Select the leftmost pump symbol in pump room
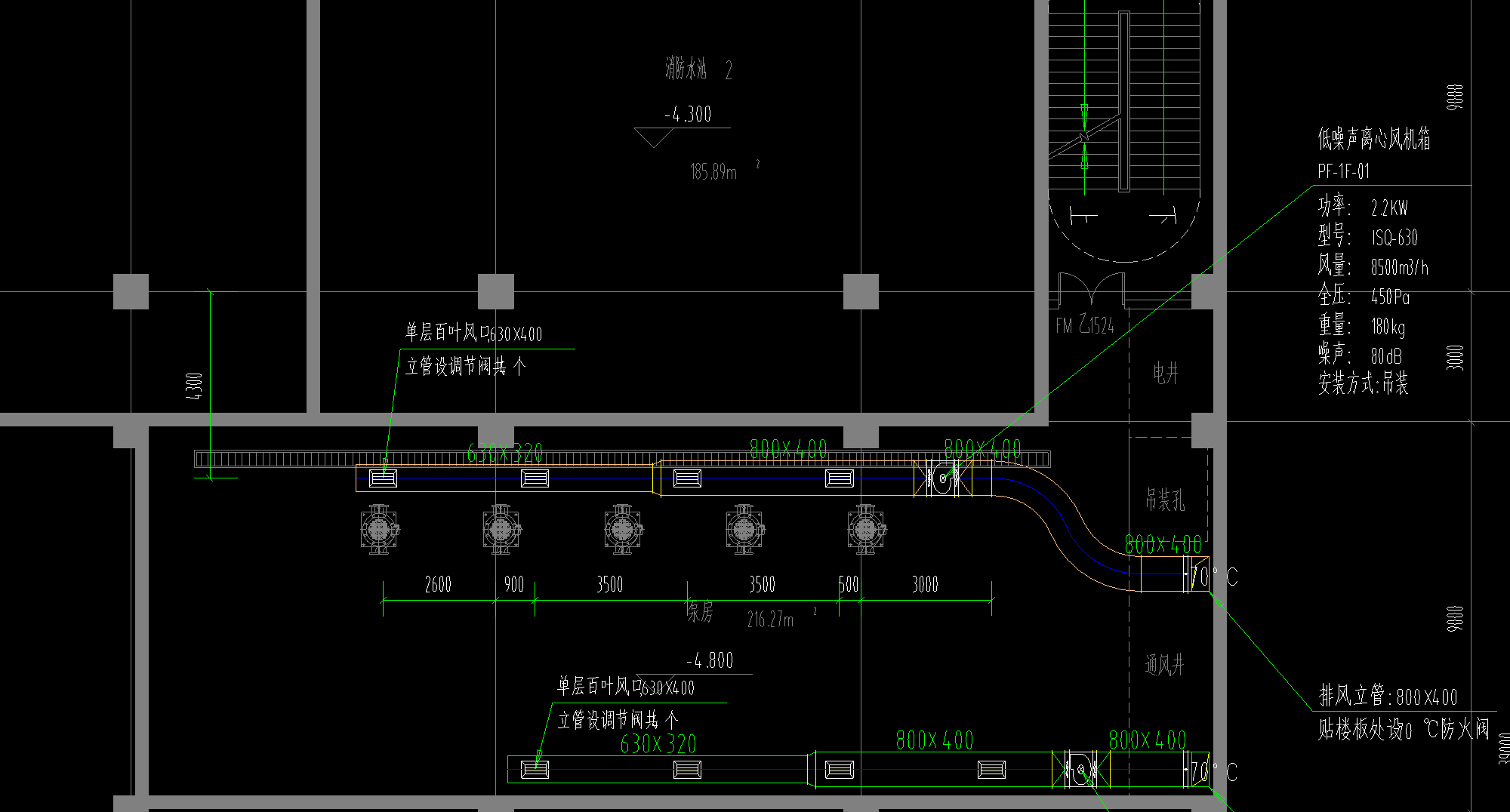Screen dimensions: 1510x812 pos(379,530)
